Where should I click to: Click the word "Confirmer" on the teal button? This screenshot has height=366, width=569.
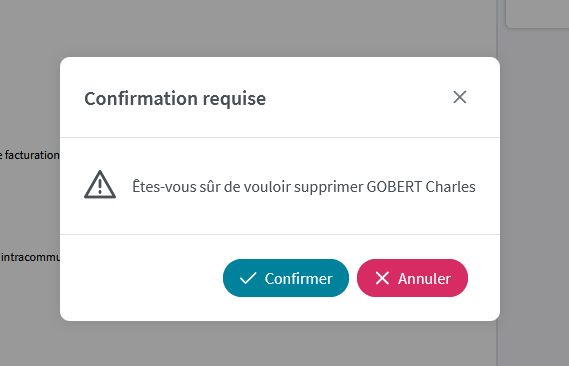[x=298, y=279]
